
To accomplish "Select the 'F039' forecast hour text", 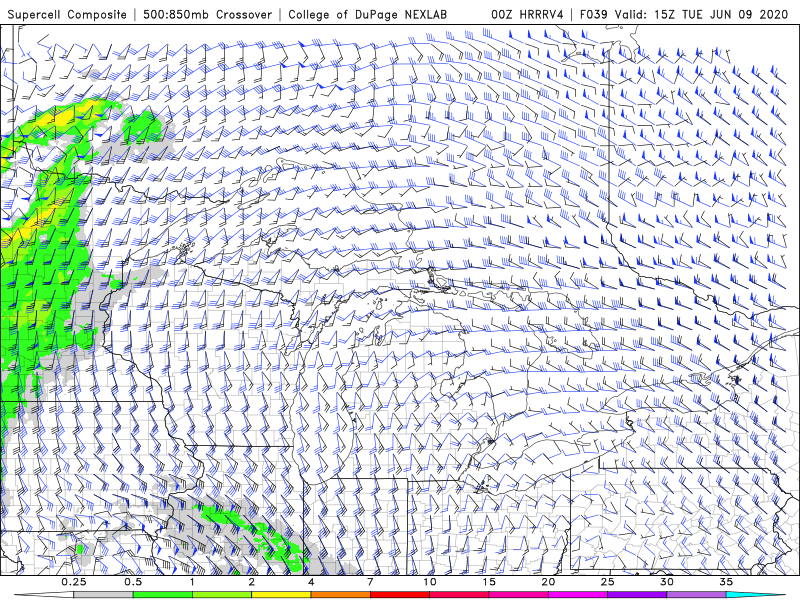I will pos(593,15).
